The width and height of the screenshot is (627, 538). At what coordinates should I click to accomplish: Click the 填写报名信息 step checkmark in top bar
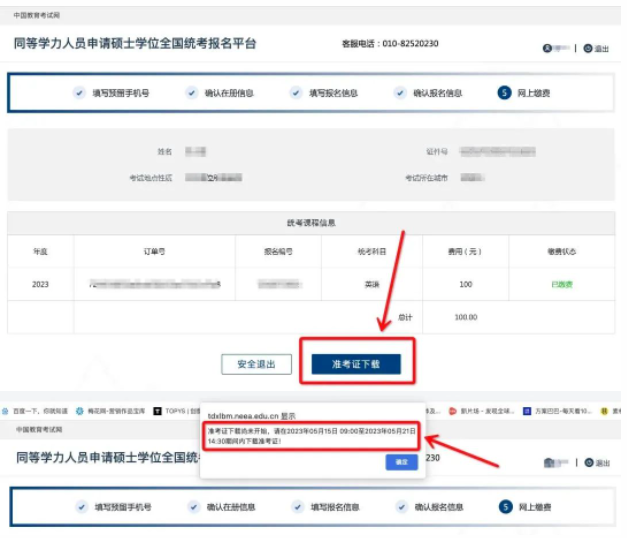tap(296, 93)
